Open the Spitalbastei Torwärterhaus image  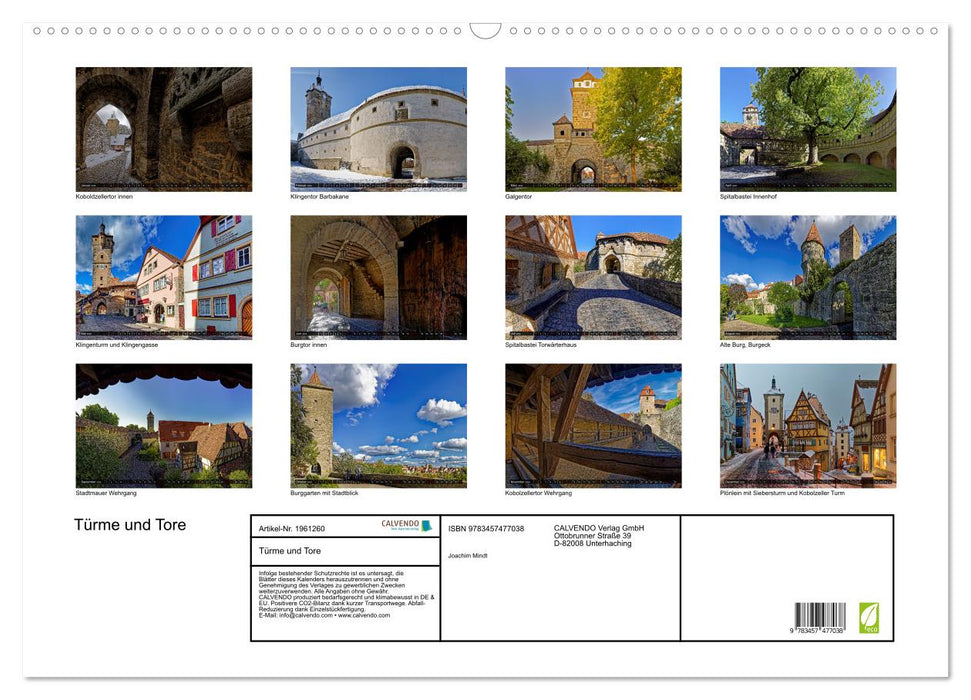(593, 277)
